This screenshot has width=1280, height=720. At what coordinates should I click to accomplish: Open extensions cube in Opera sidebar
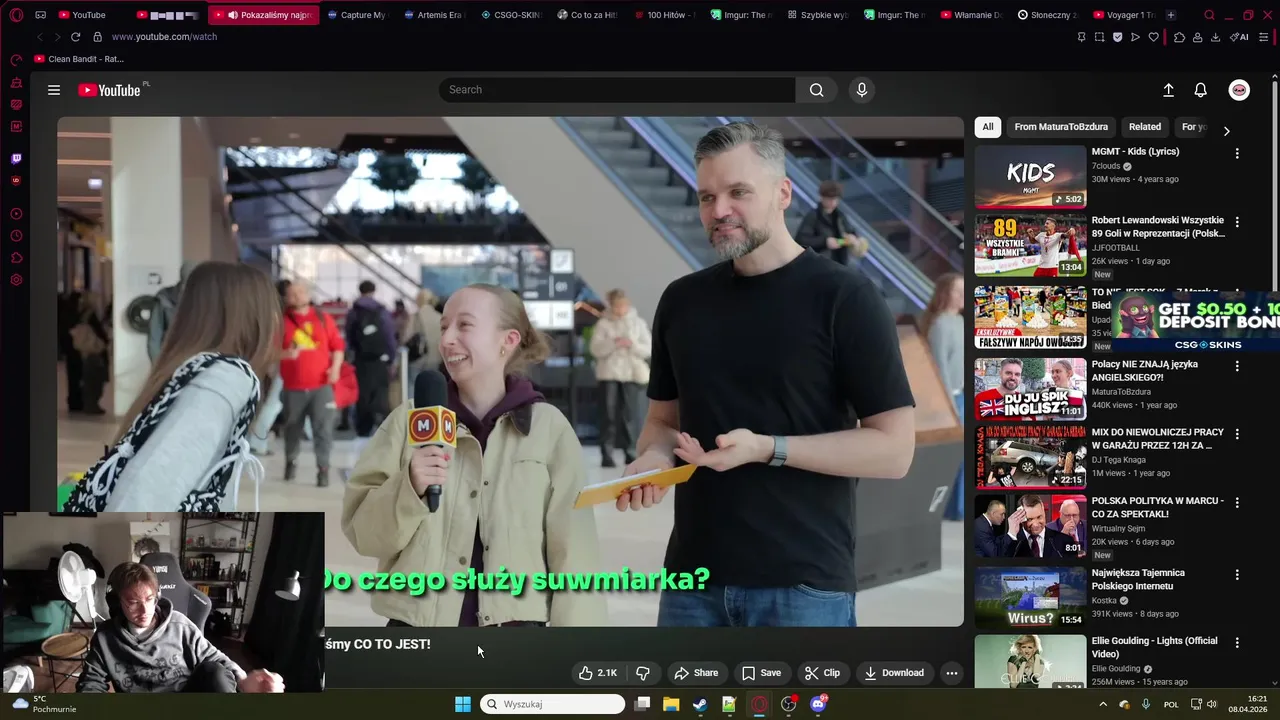click(16, 258)
